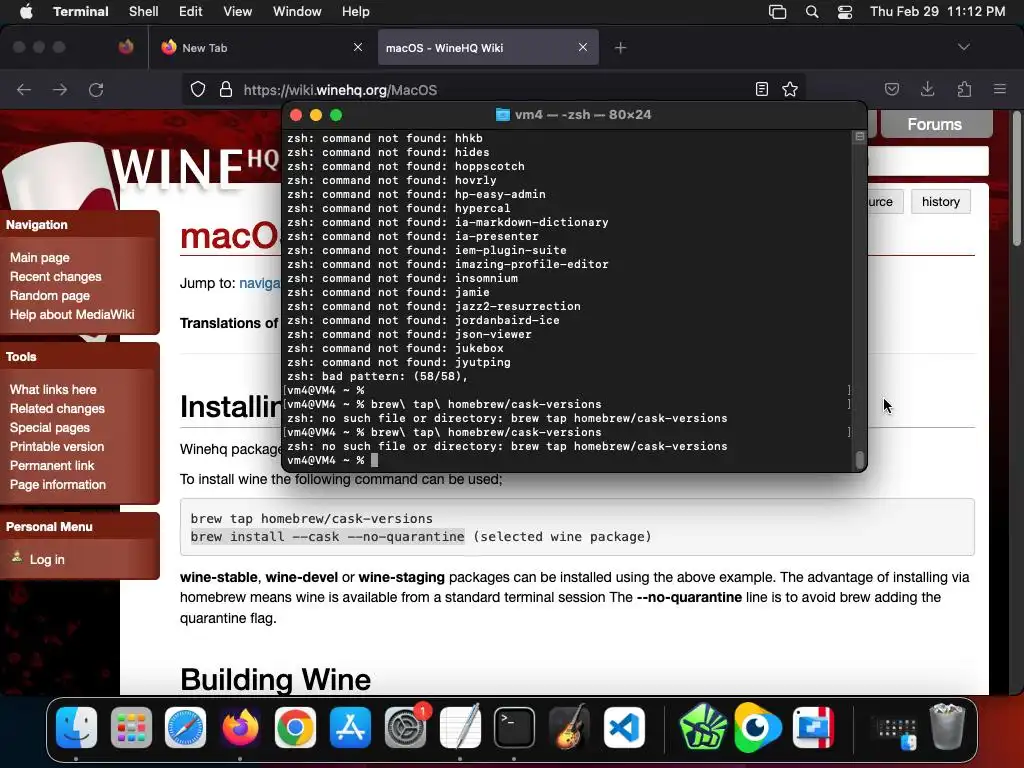Launch GarageBand from the Dock

pos(569,727)
